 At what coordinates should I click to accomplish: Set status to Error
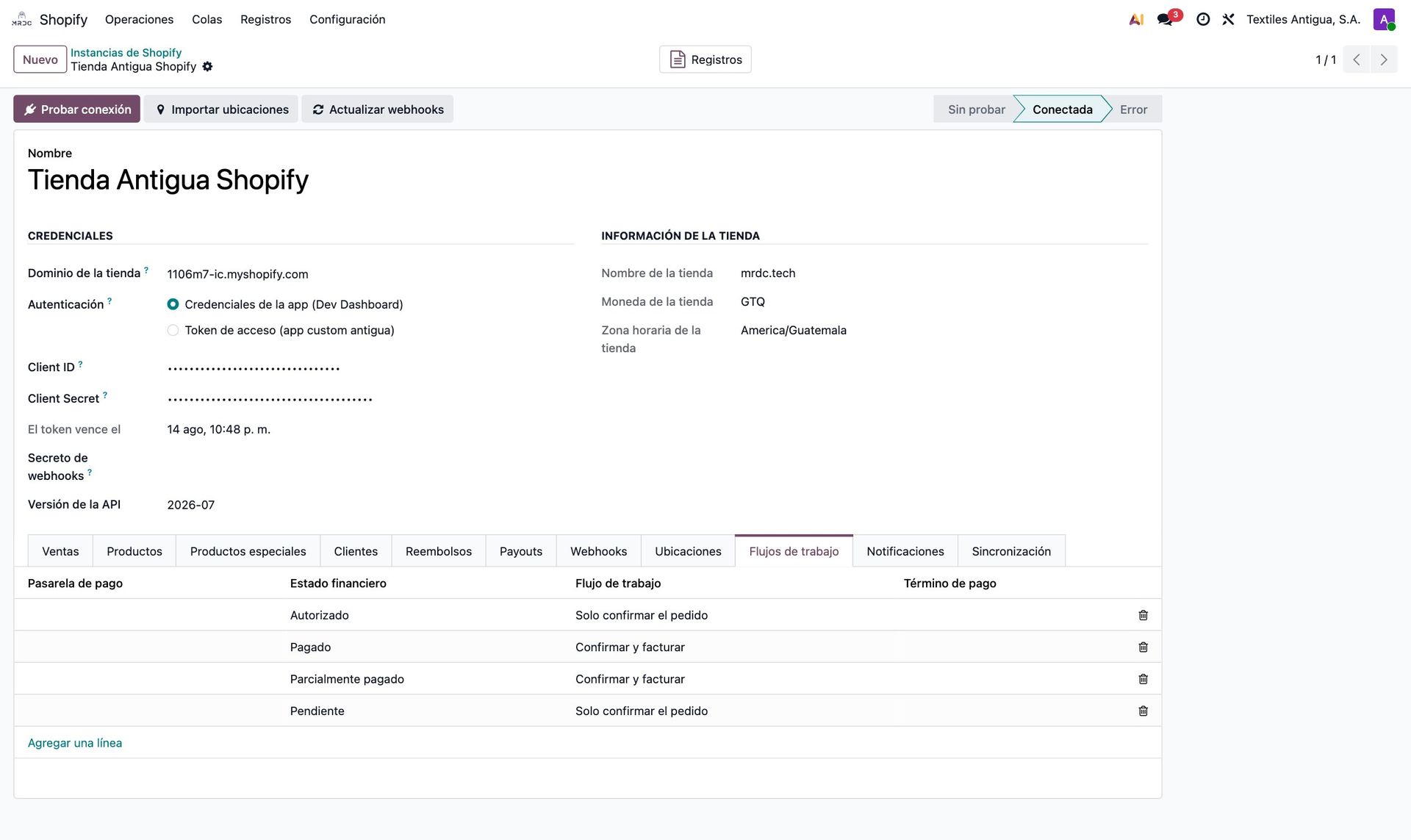1133,109
